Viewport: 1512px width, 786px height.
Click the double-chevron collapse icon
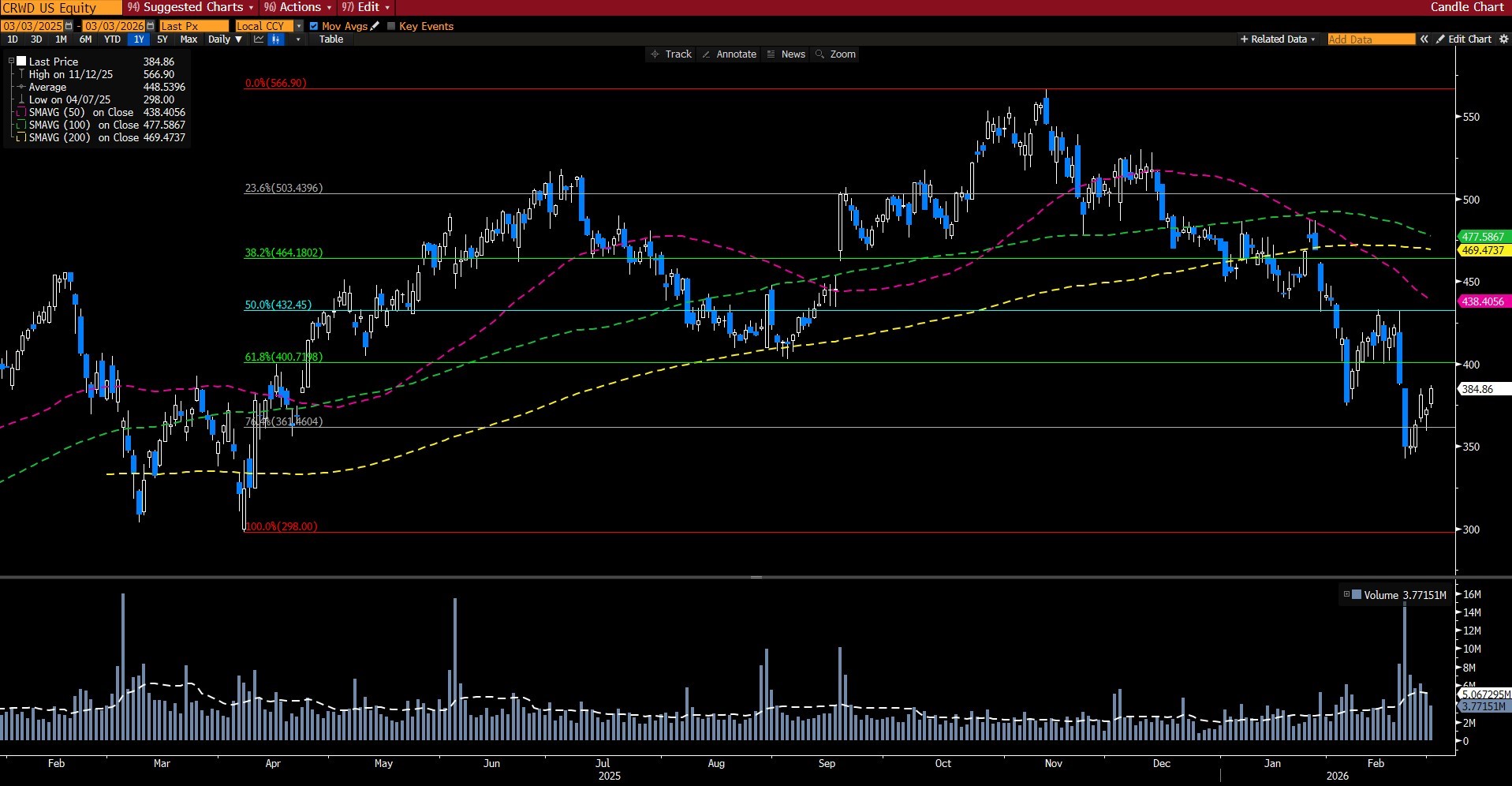[1424, 39]
